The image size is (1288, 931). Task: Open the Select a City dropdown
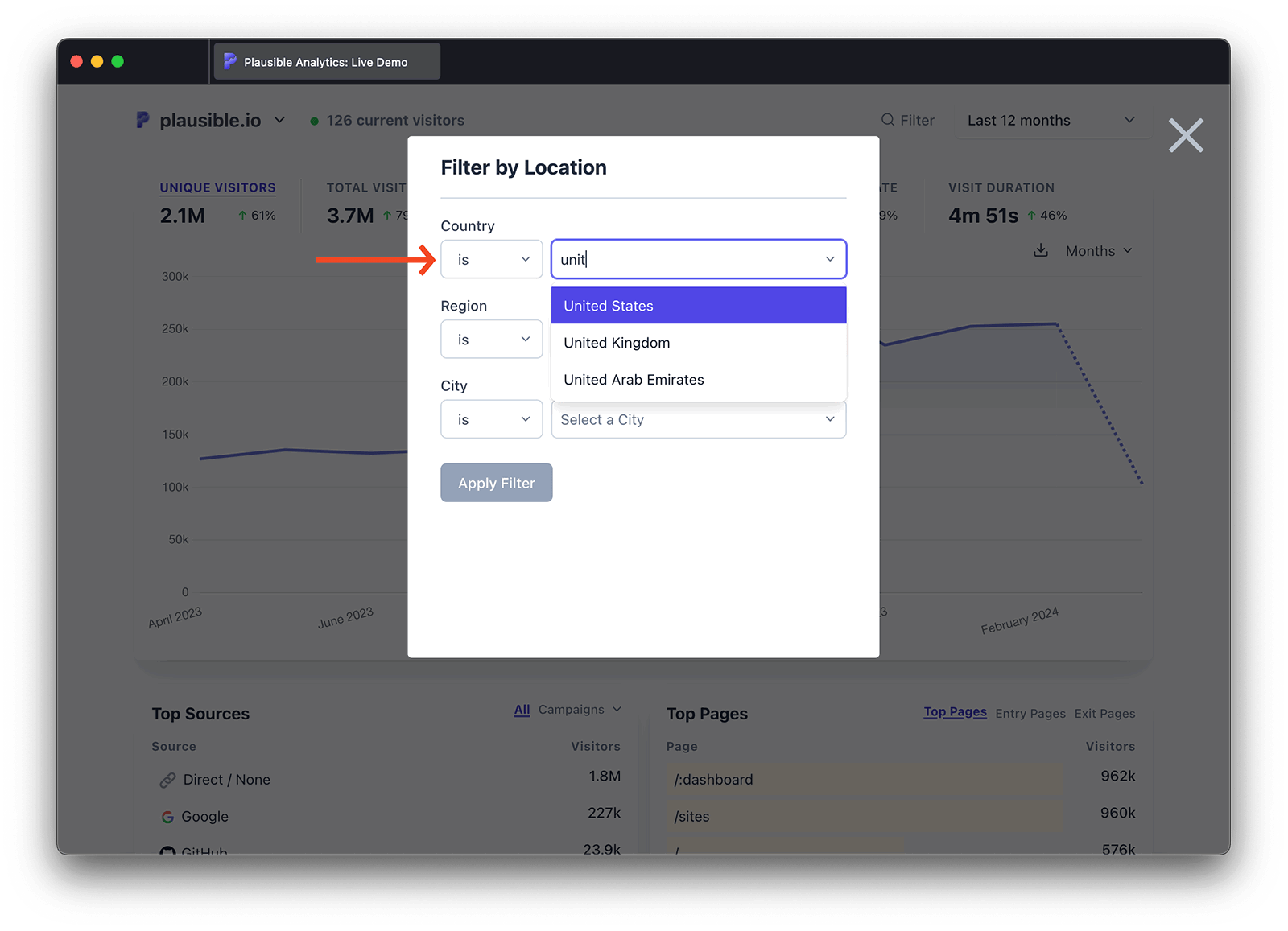(x=697, y=419)
